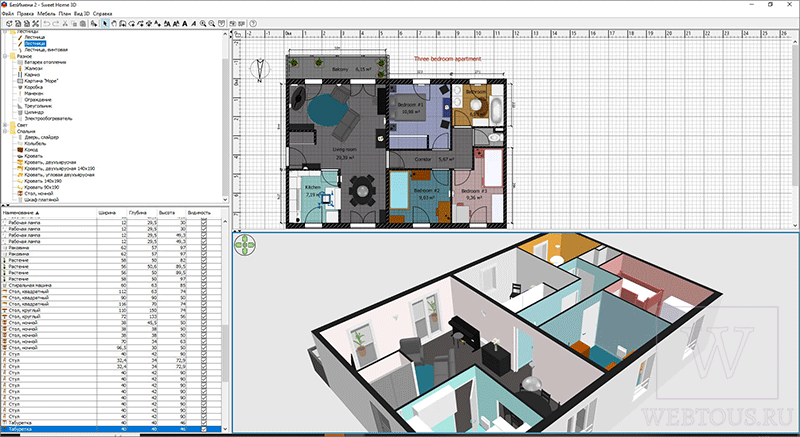Image resolution: width=800 pixels, height=437 pixels.
Task: Open the План menu
Action: 65,13
